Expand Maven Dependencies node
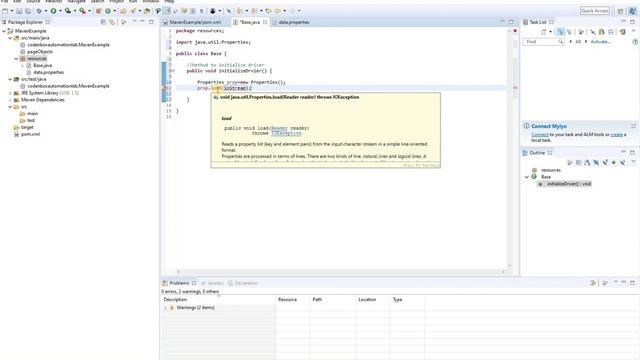 pos(10,100)
